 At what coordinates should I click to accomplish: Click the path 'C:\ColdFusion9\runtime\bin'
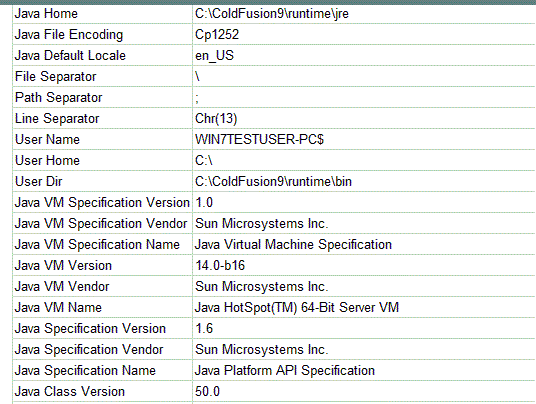pyautogui.click(x=273, y=181)
